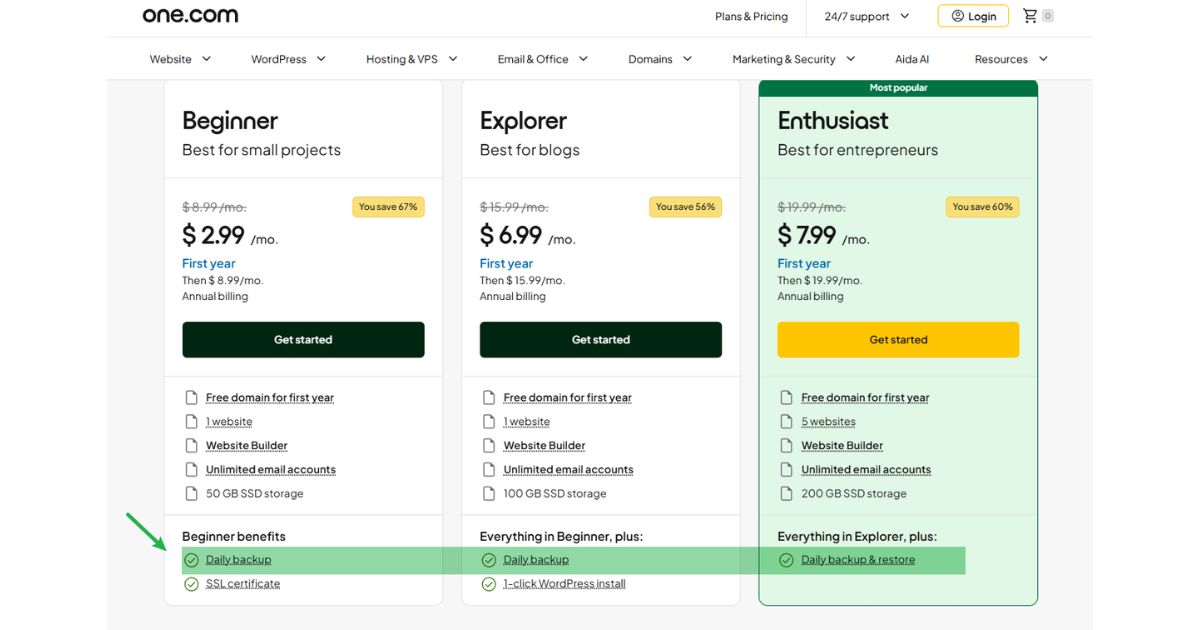Viewport: 1200px width, 630px height.
Task: Click '100 GB SSD storage' text
Action: point(555,493)
